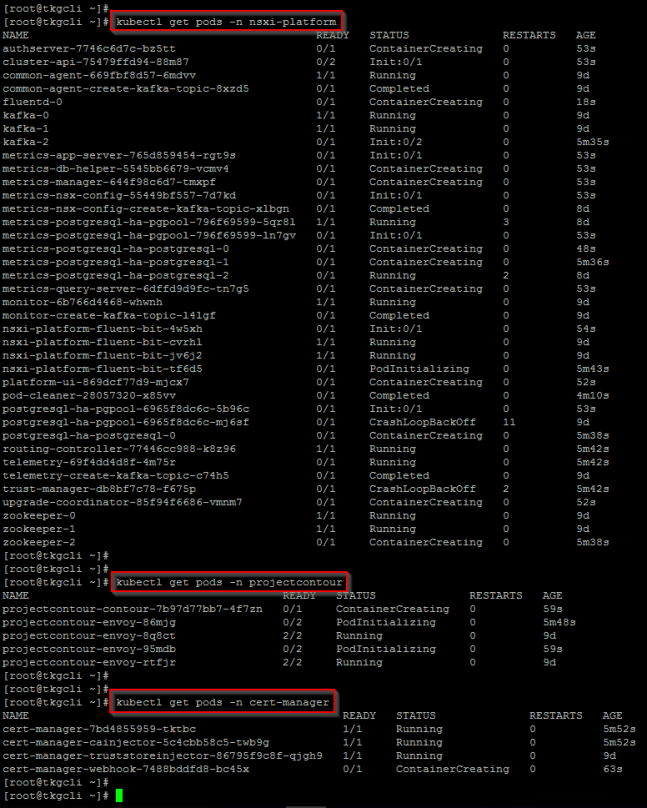The width and height of the screenshot is (647, 808).
Task: Click the zookeeper-2 pod name
Action: pyautogui.click(x=39, y=543)
